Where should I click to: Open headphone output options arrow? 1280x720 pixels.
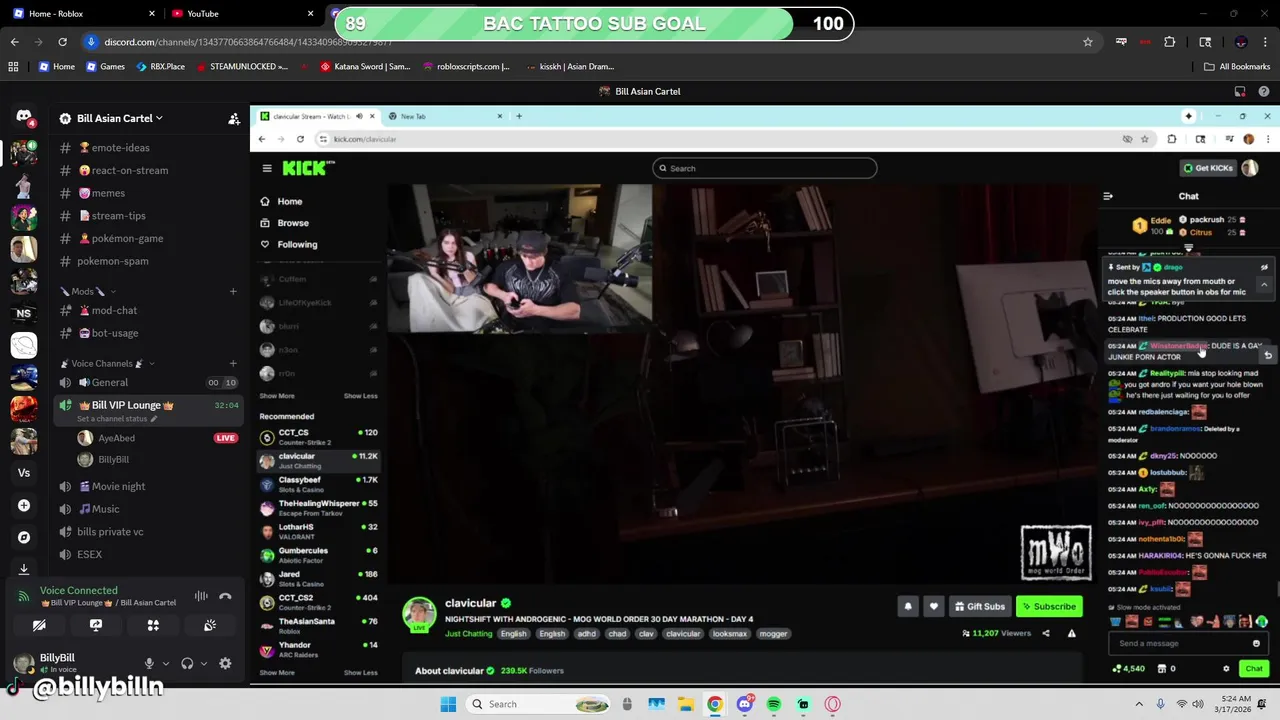tap(204, 663)
